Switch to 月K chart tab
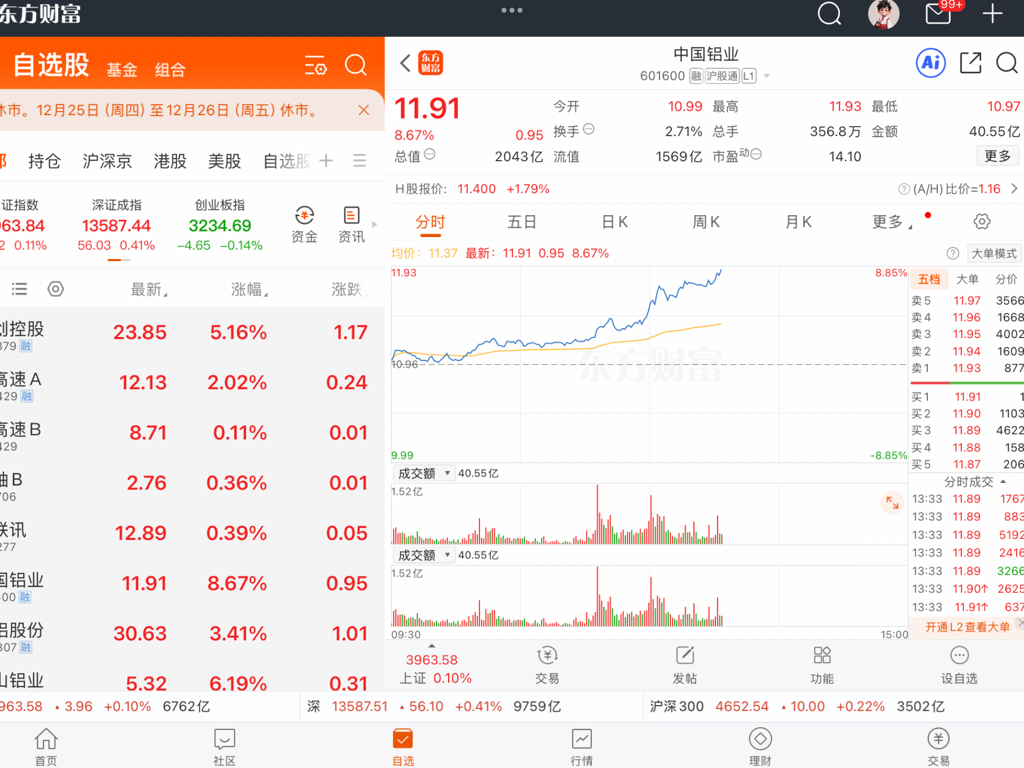The image size is (1024, 768). (798, 222)
